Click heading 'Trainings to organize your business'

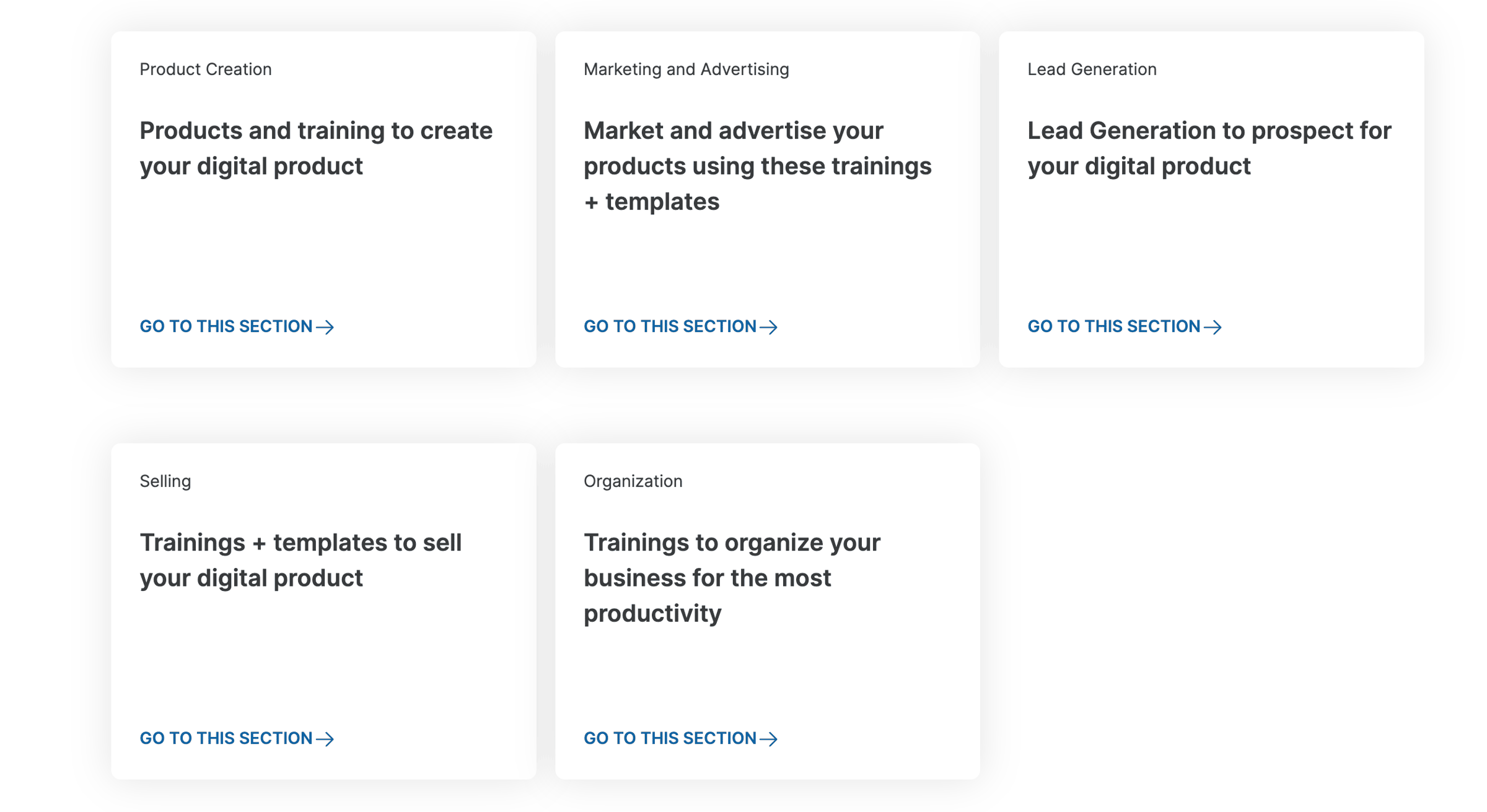[732, 578]
